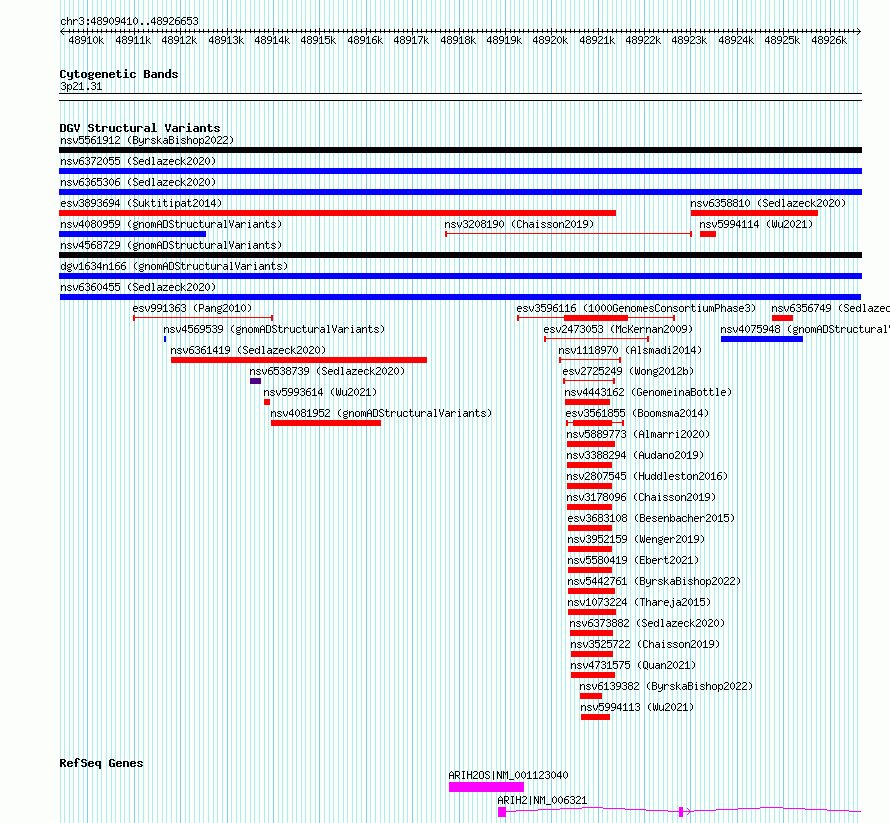This screenshot has width=890, height=823.
Task: Select the nsv6360455 (Sedlazeck2020) label
Action: (x=138, y=287)
